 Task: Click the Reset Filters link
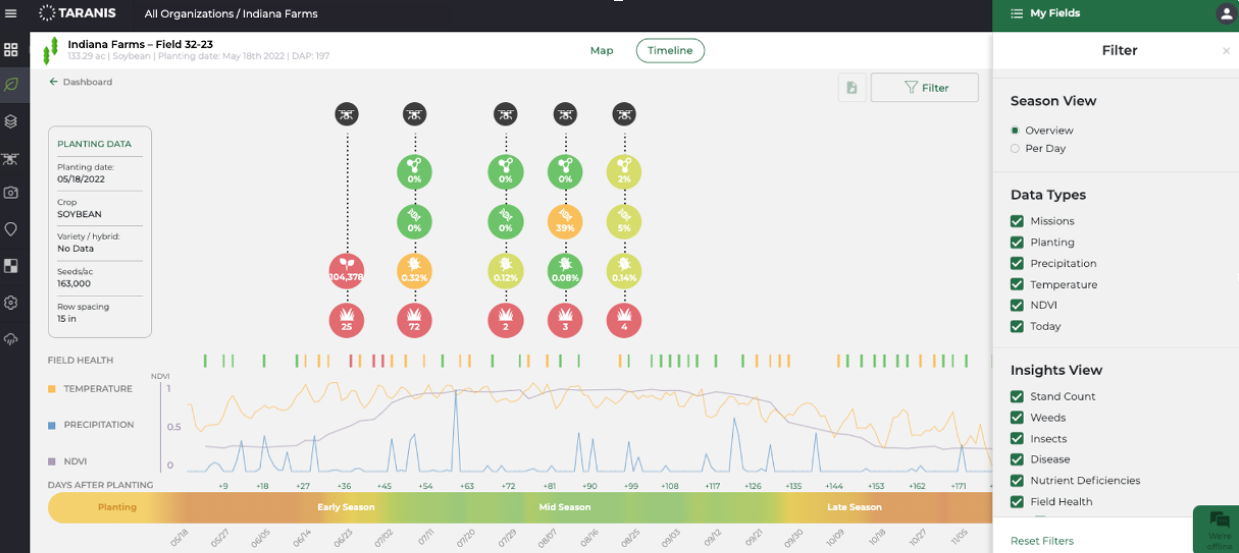click(x=1042, y=541)
